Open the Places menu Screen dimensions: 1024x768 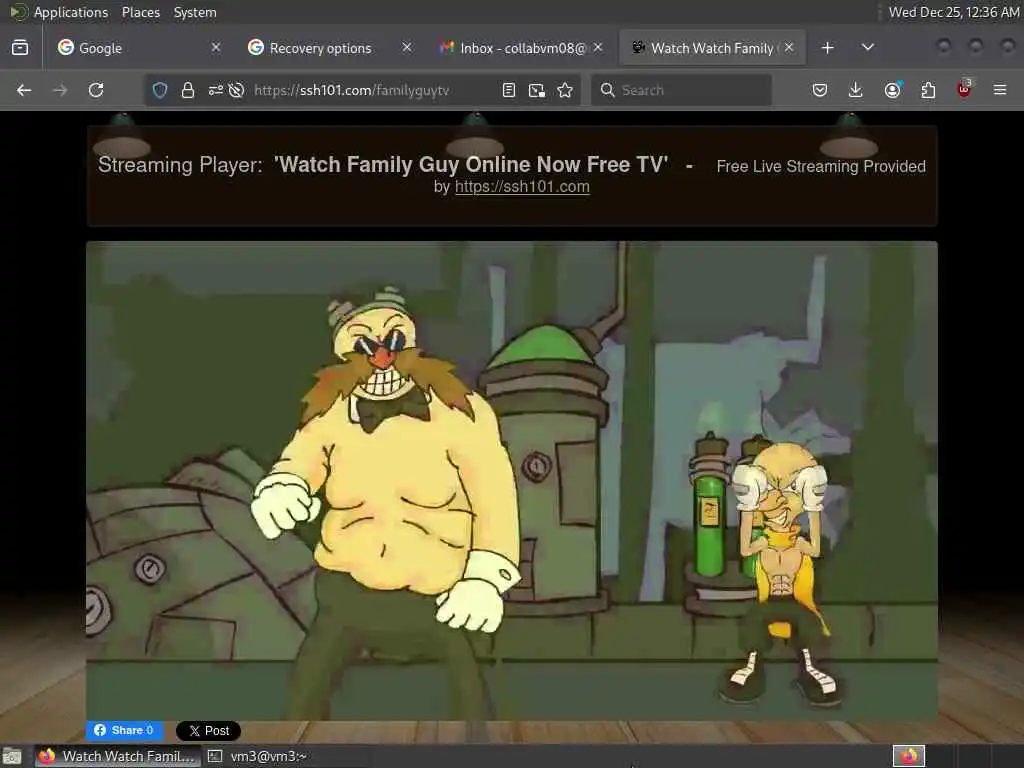(140, 12)
